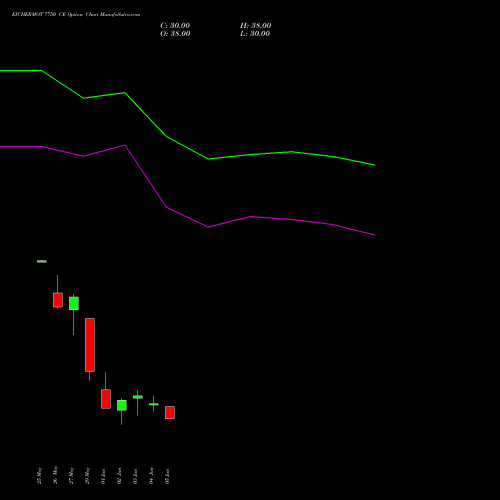Select the tall red candle above 29 May
Screen dimensions: 500x500
tap(90, 345)
